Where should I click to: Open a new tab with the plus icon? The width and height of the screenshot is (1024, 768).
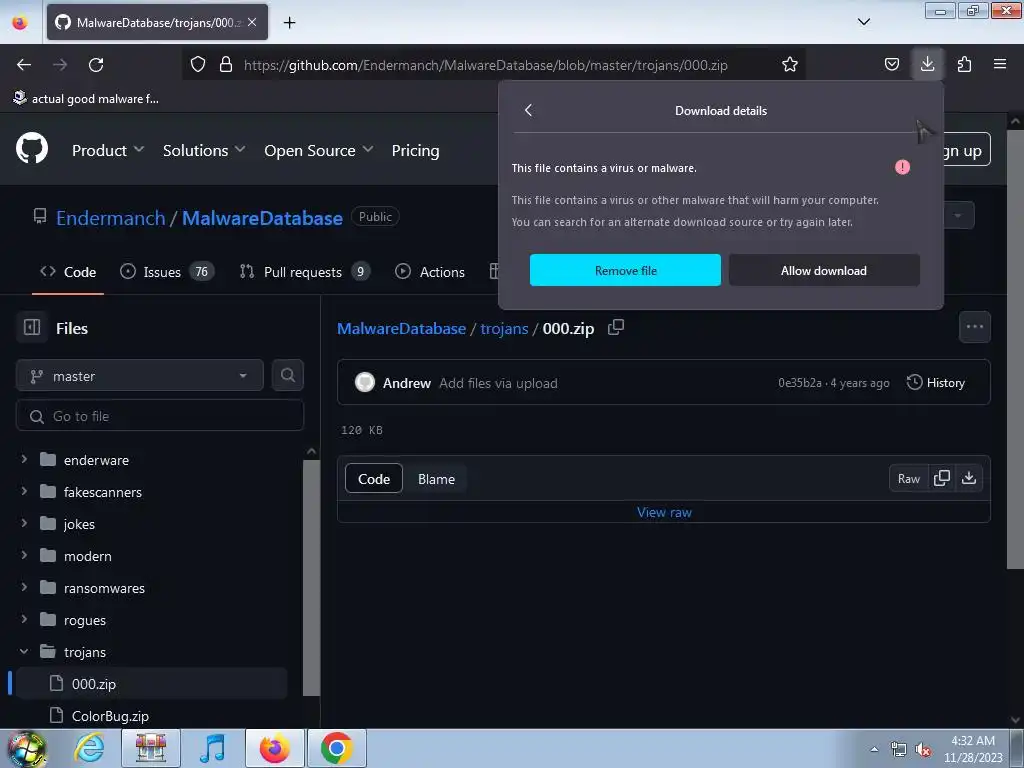click(289, 22)
